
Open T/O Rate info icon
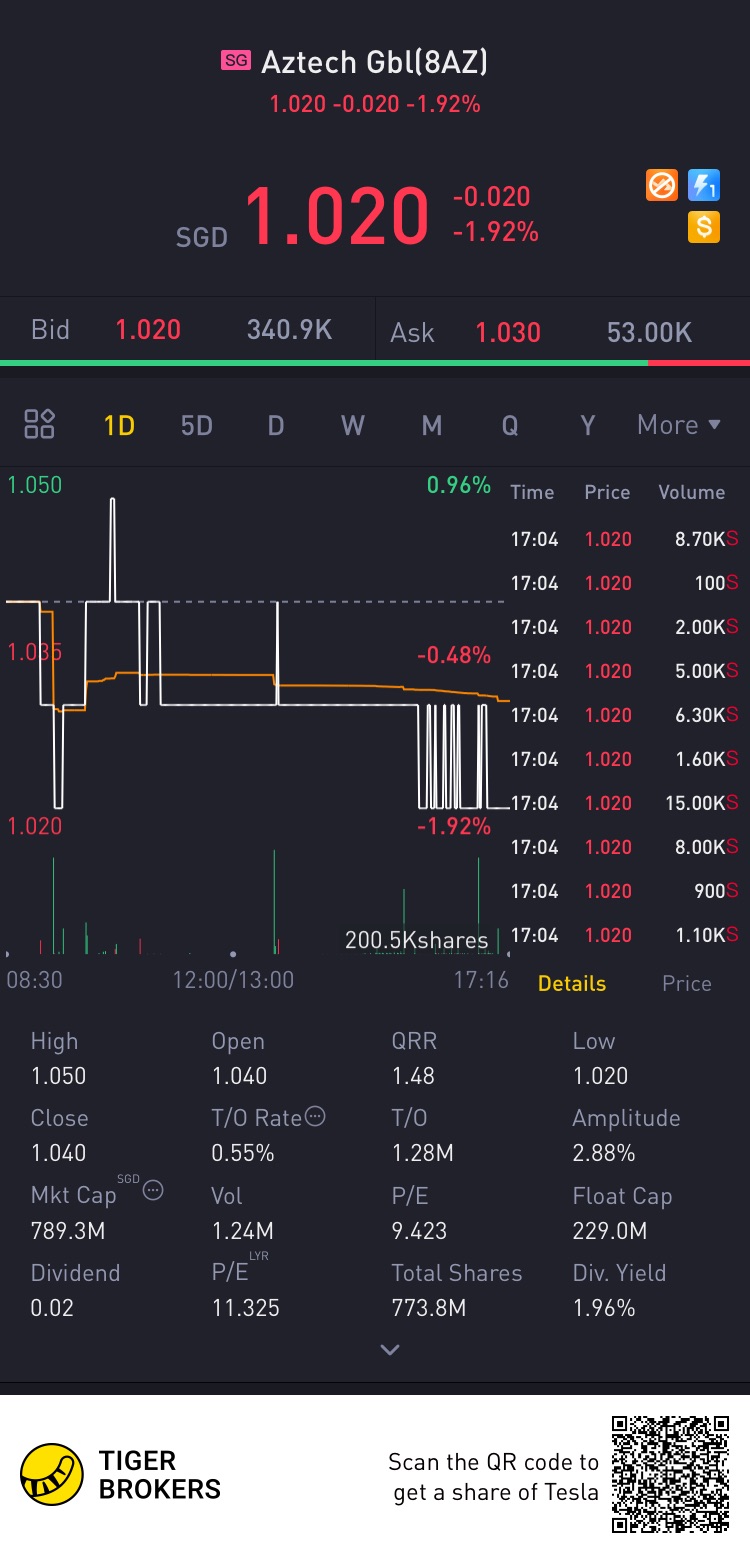coord(315,1117)
